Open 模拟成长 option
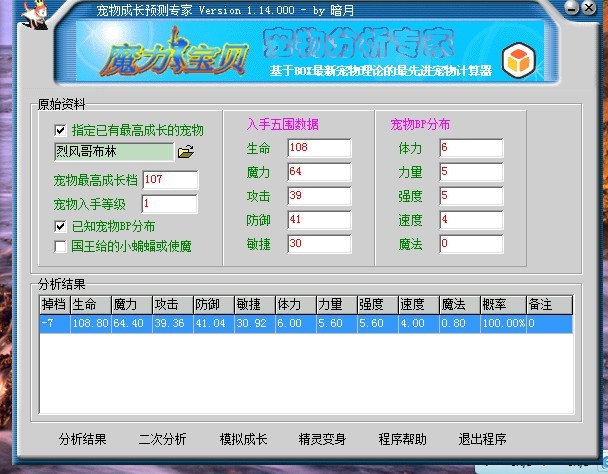 [x=243, y=439]
